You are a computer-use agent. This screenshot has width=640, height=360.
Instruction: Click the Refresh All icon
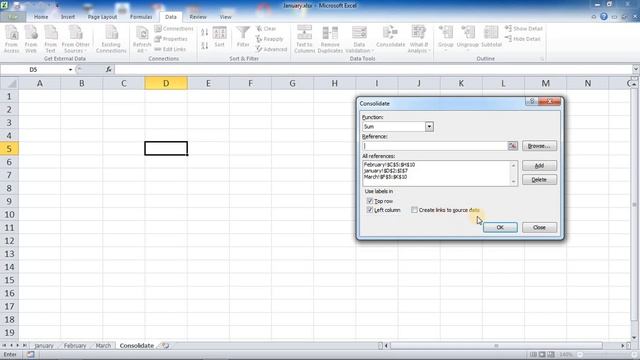pos(142,39)
